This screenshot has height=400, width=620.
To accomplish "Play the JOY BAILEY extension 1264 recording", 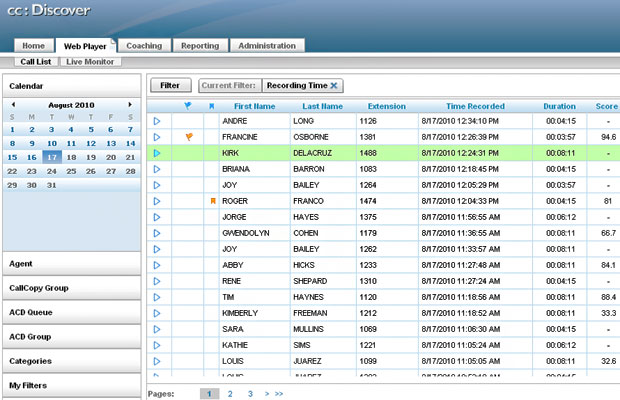I will point(157,185).
